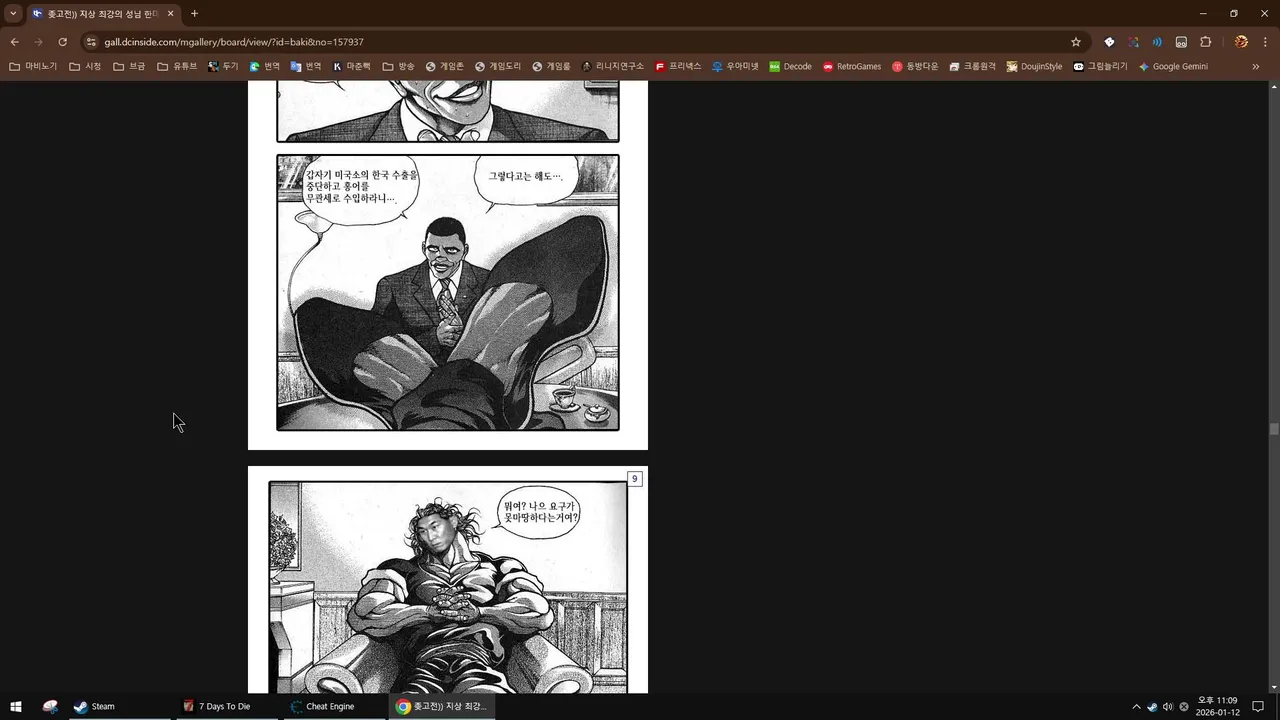1280x720 pixels.
Task: Open the pinned app next to Start
Action: pos(50,706)
